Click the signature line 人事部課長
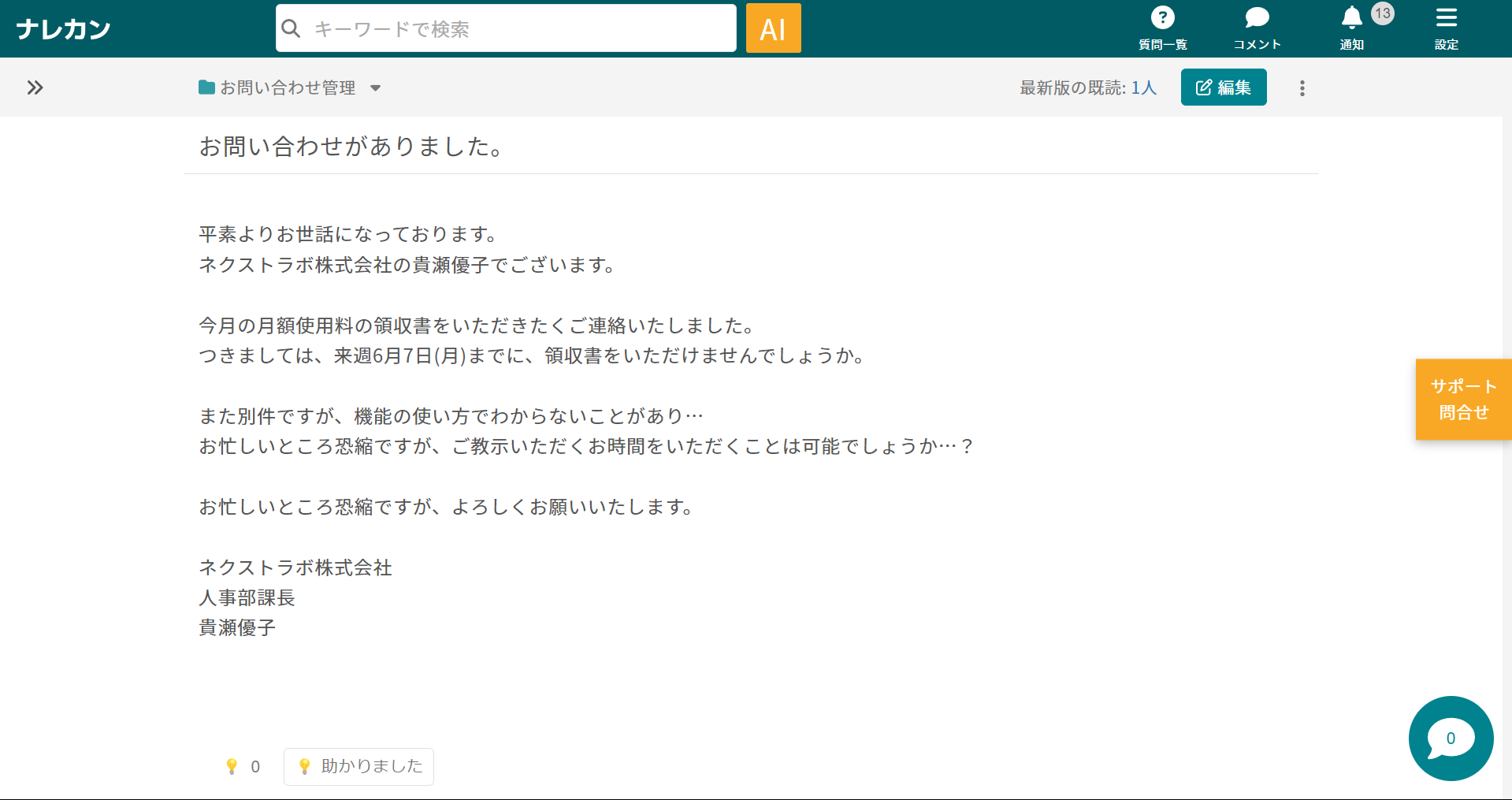 (x=247, y=597)
